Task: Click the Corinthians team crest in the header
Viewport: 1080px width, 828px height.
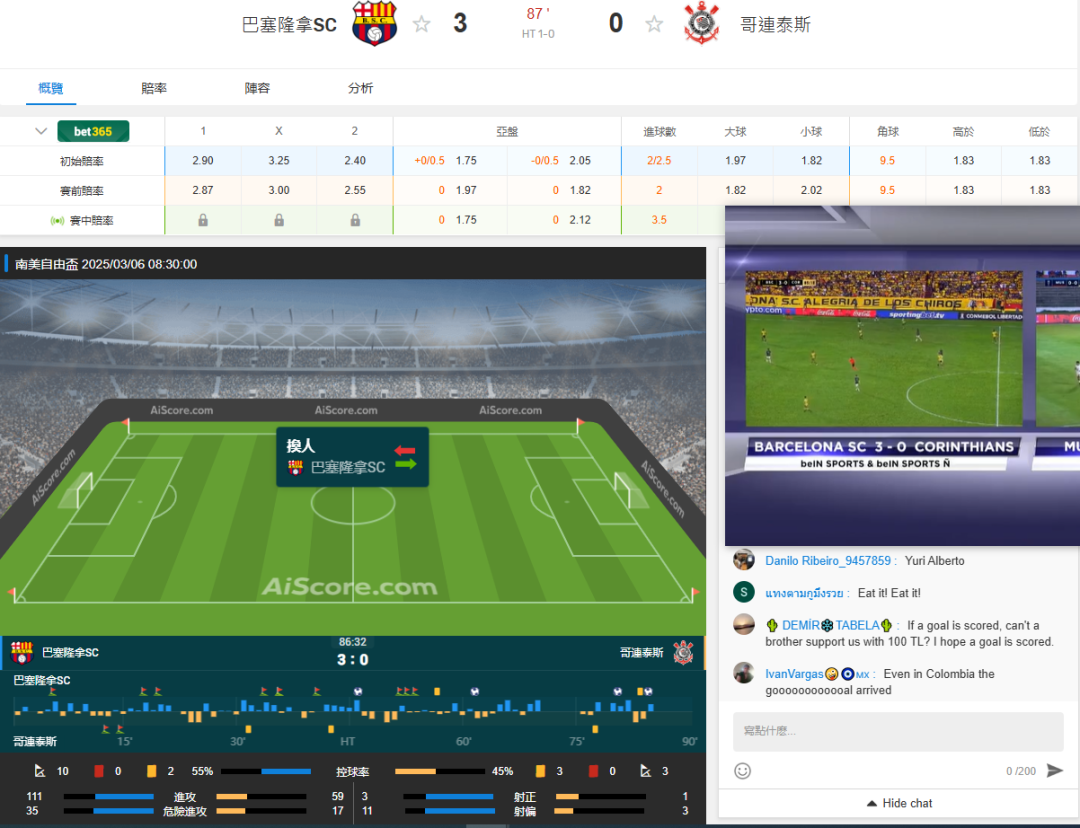Action: pos(702,23)
